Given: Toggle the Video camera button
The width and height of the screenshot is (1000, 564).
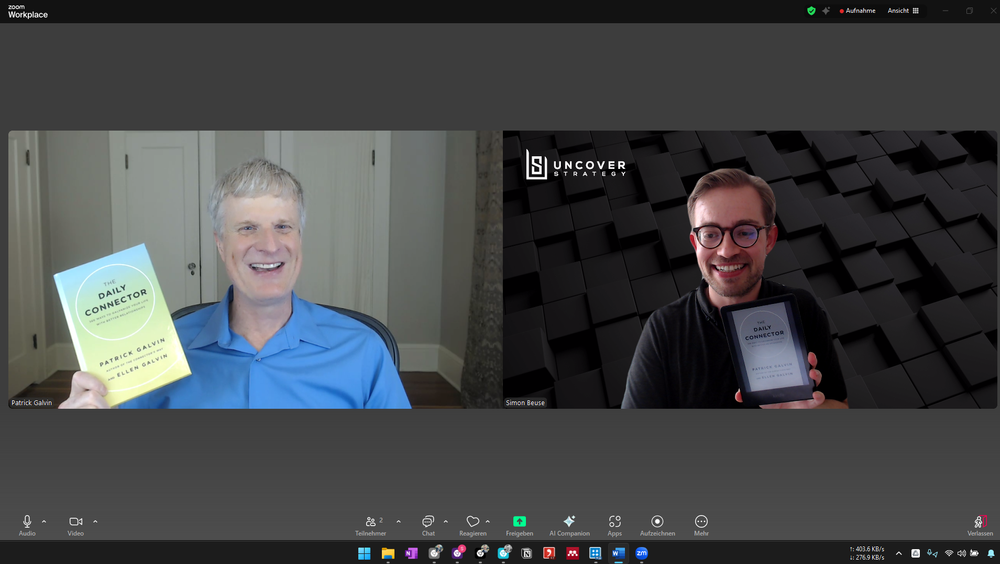Looking at the screenshot, I should pyautogui.click(x=75, y=524).
